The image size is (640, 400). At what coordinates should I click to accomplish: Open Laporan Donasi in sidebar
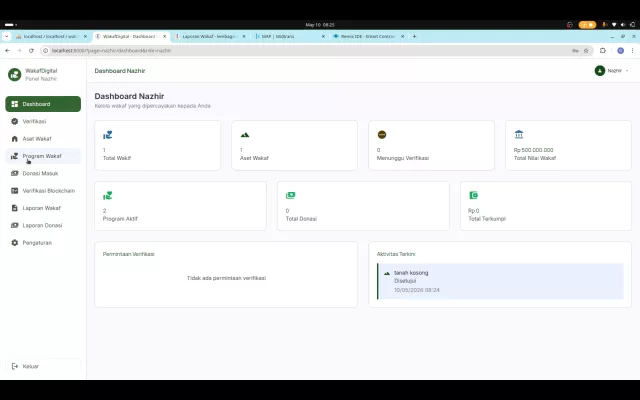(x=43, y=225)
